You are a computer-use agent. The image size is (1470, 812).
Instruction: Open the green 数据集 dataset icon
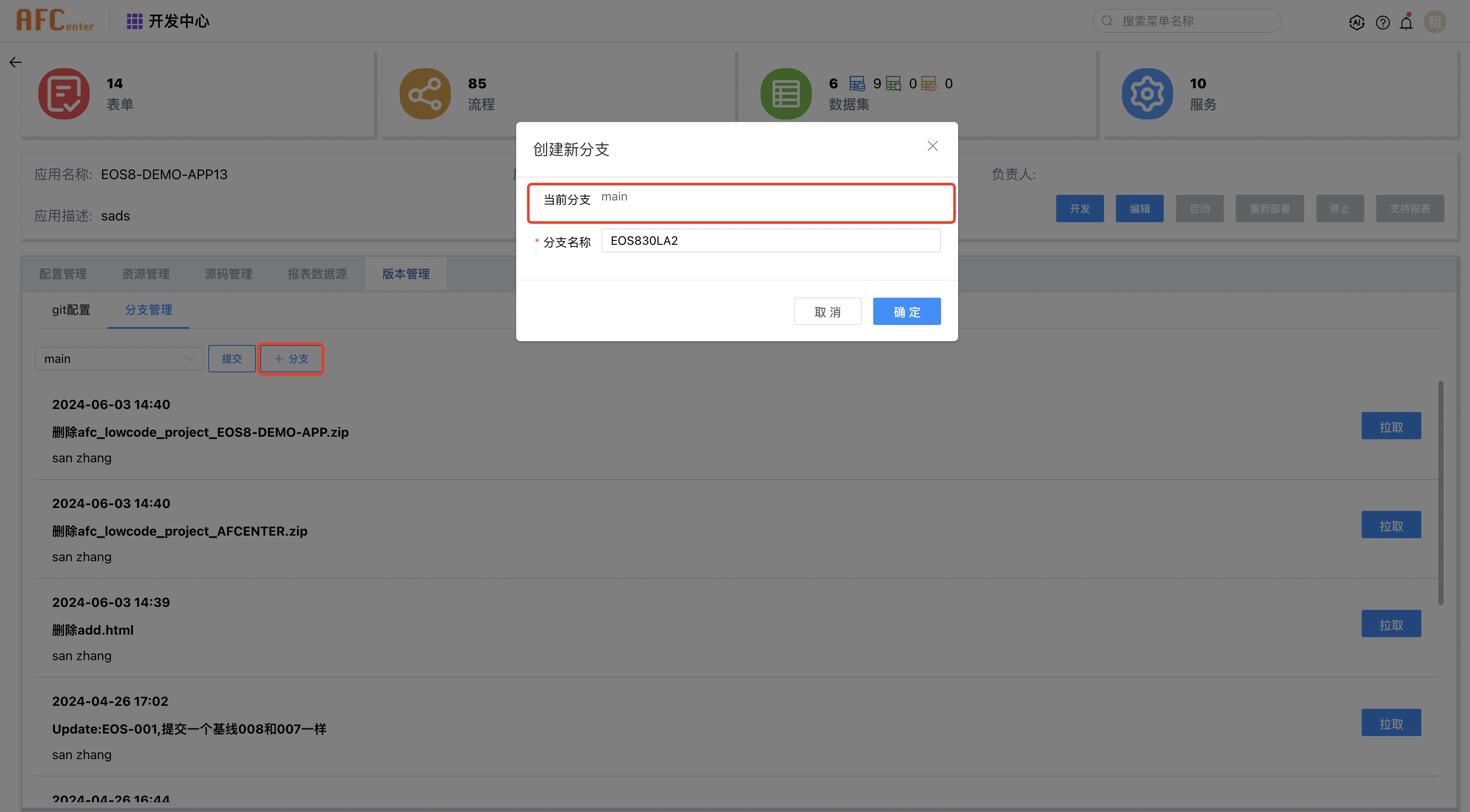785,93
